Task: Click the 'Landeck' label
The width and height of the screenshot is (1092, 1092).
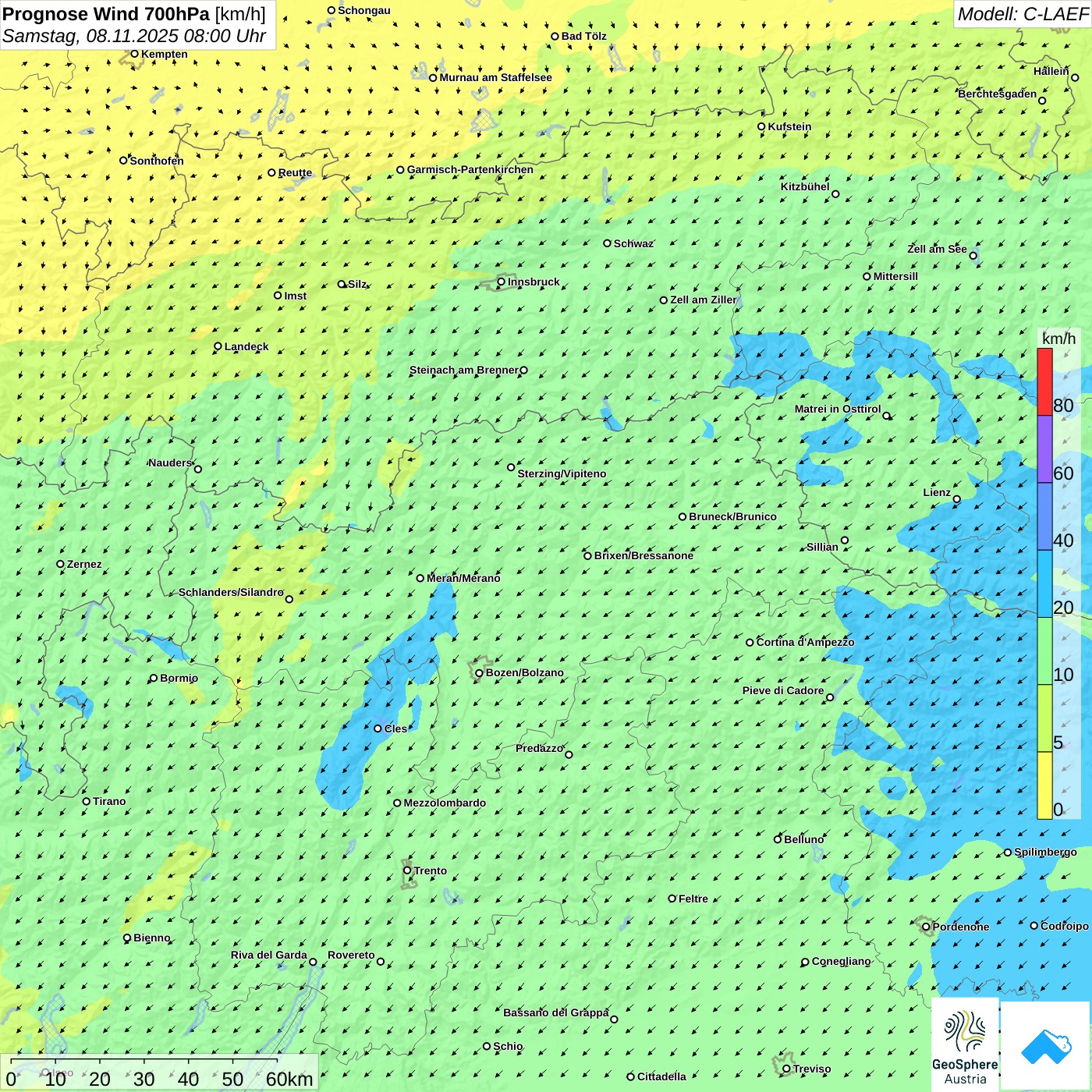Action: pos(246,346)
